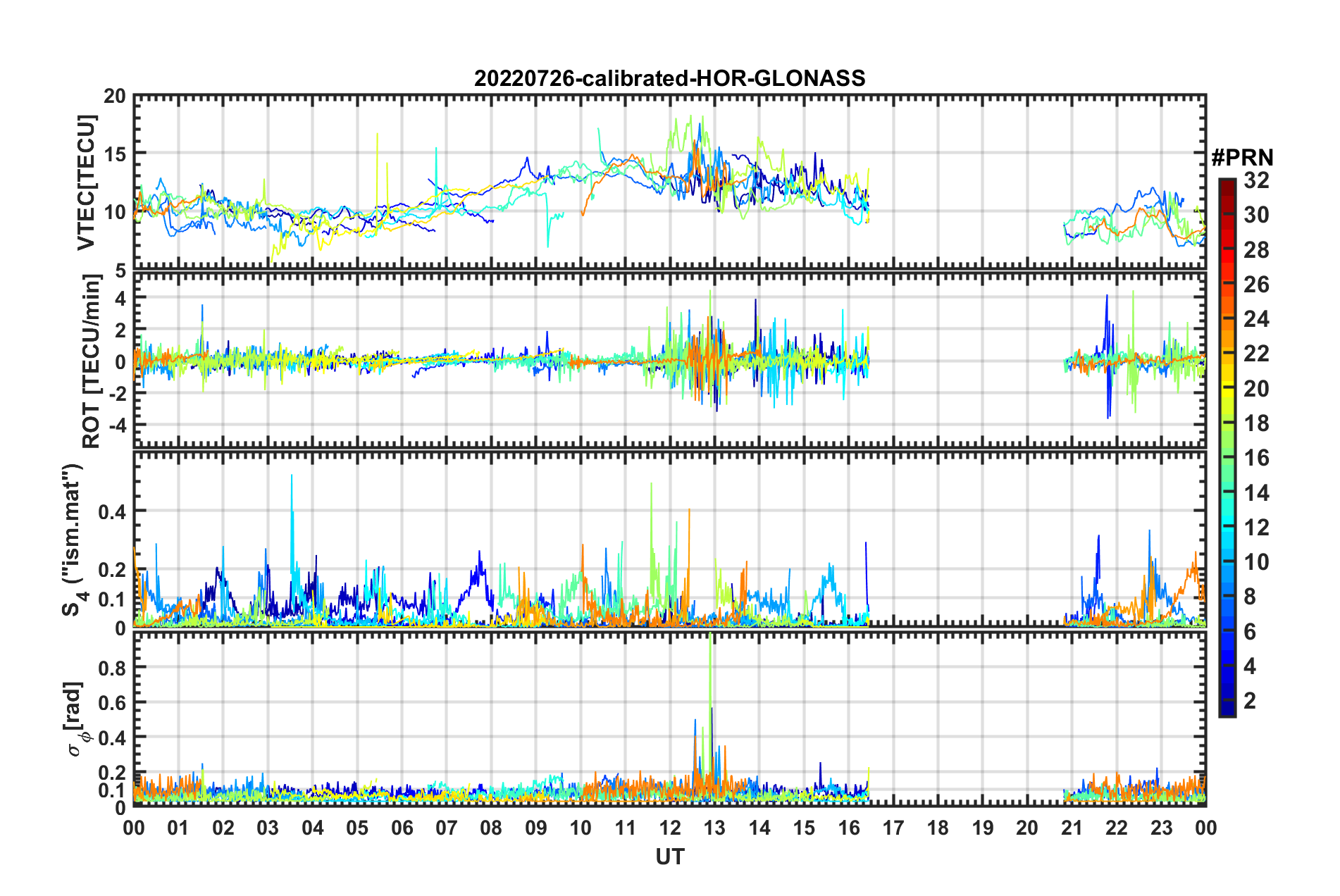The image size is (1340, 896).
Task: Click the UT x-axis label
Action: click(670, 857)
